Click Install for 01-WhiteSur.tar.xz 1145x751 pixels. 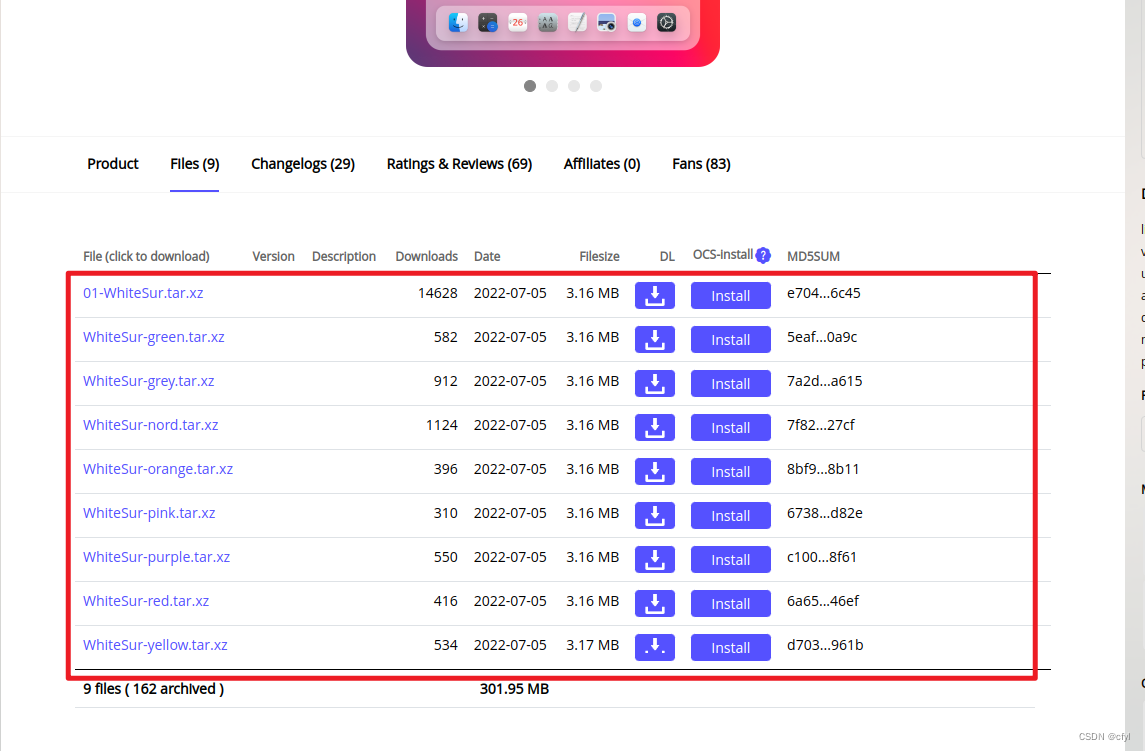pyautogui.click(x=730, y=296)
